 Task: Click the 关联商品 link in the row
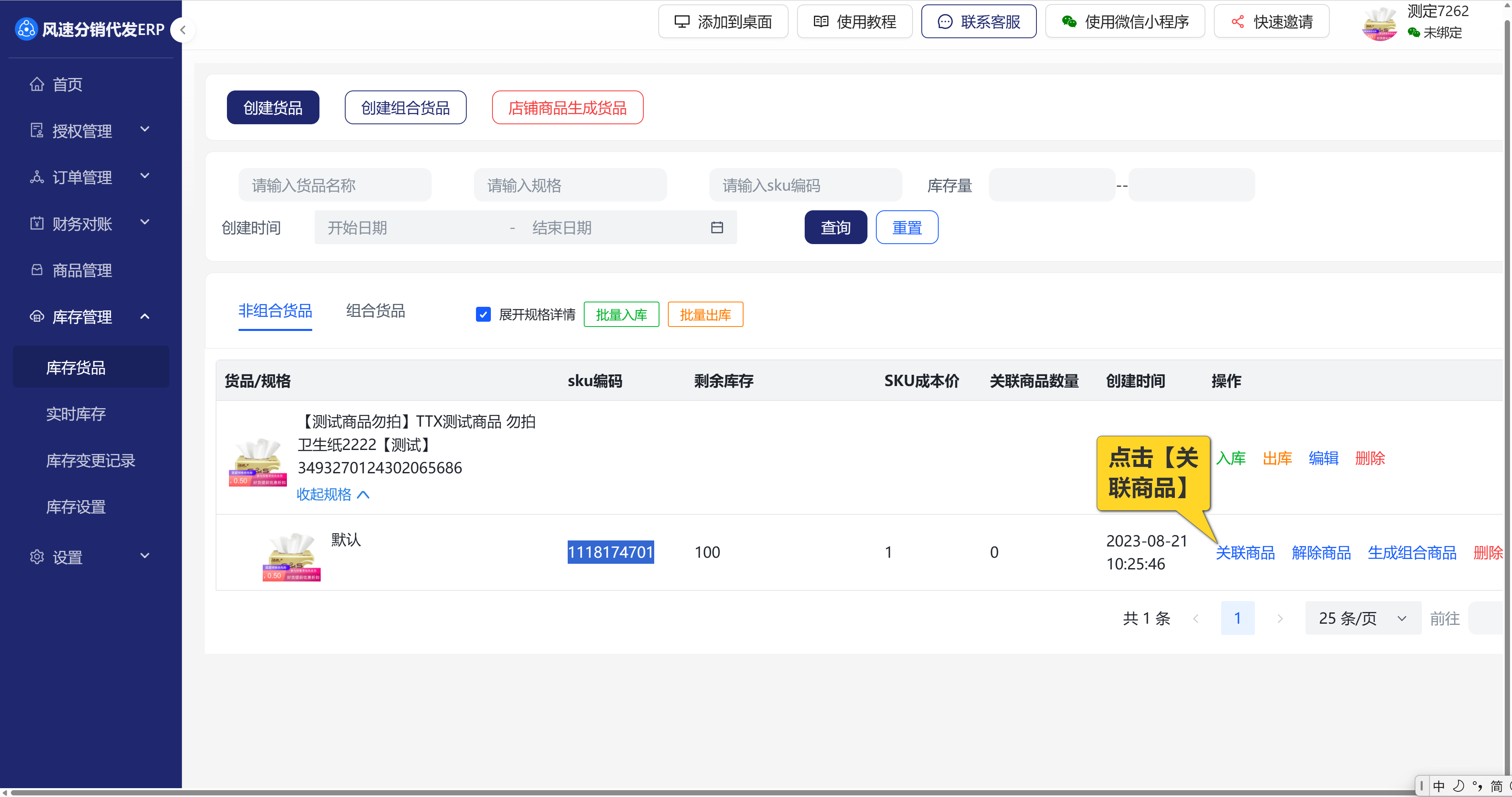(1245, 553)
